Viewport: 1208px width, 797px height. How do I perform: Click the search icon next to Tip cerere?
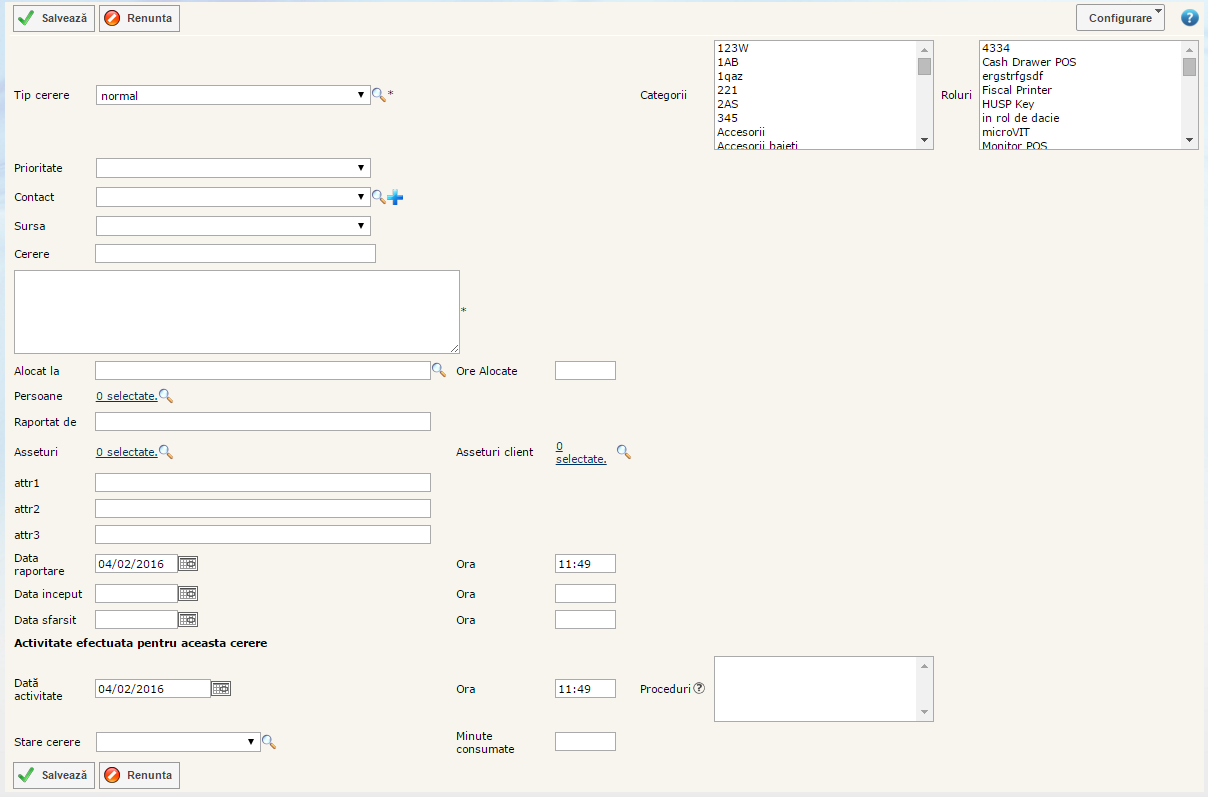pos(378,95)
